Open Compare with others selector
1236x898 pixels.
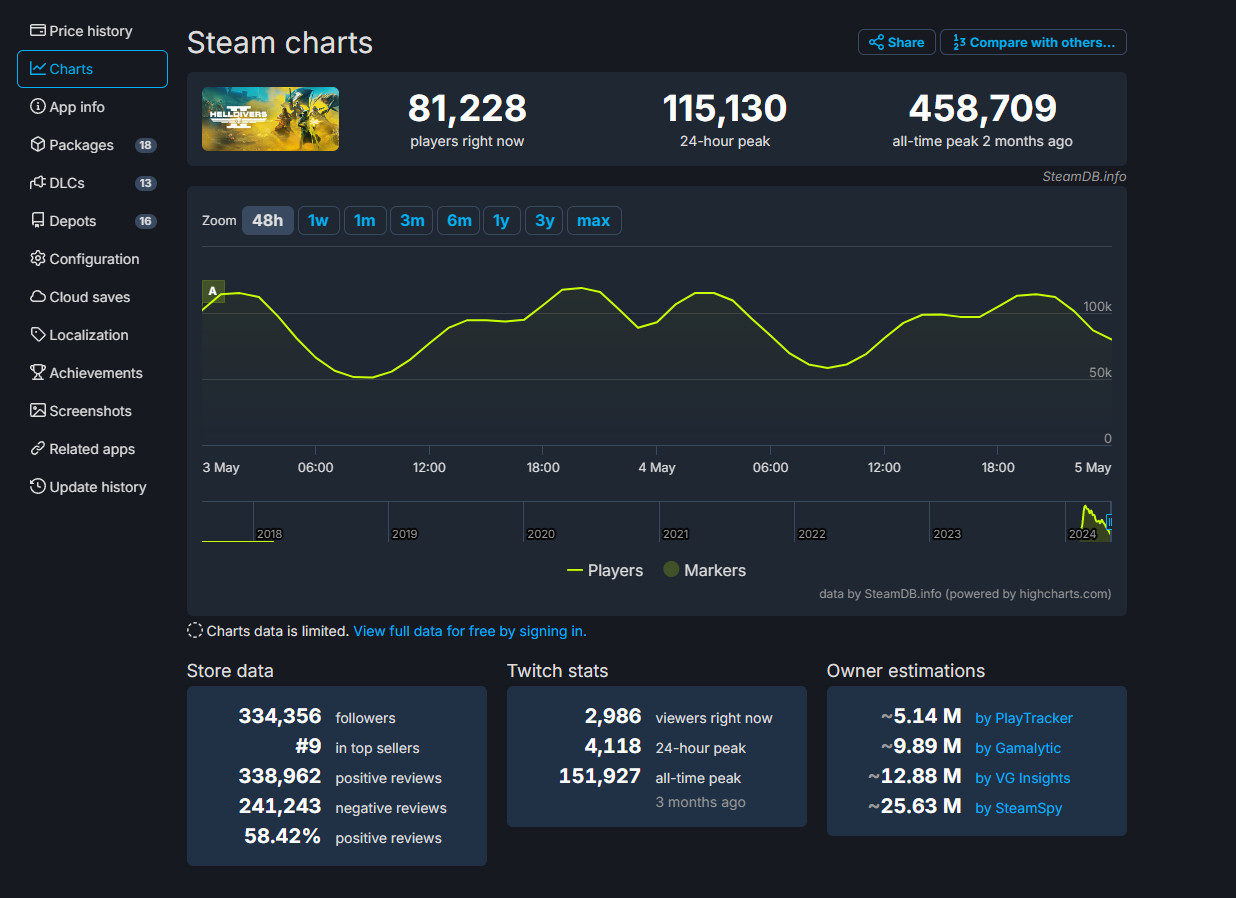pos(1033,42)
